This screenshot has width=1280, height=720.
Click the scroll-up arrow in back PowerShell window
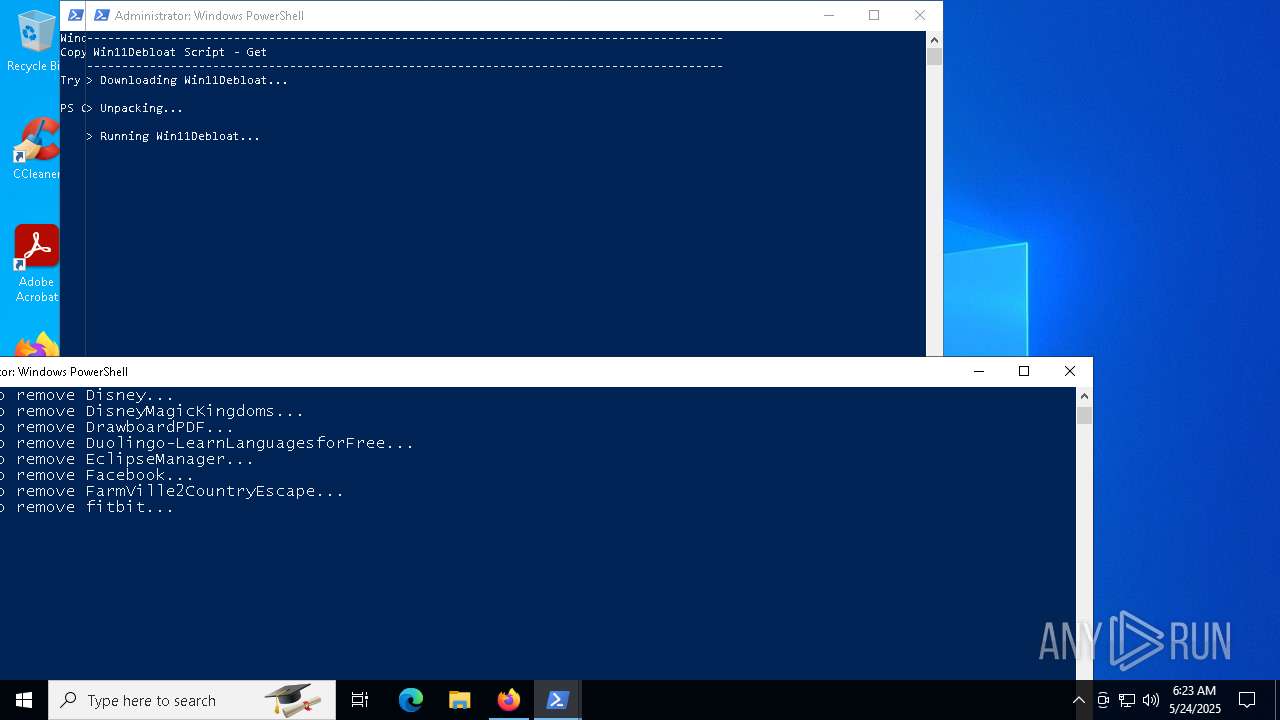point(934,40)
